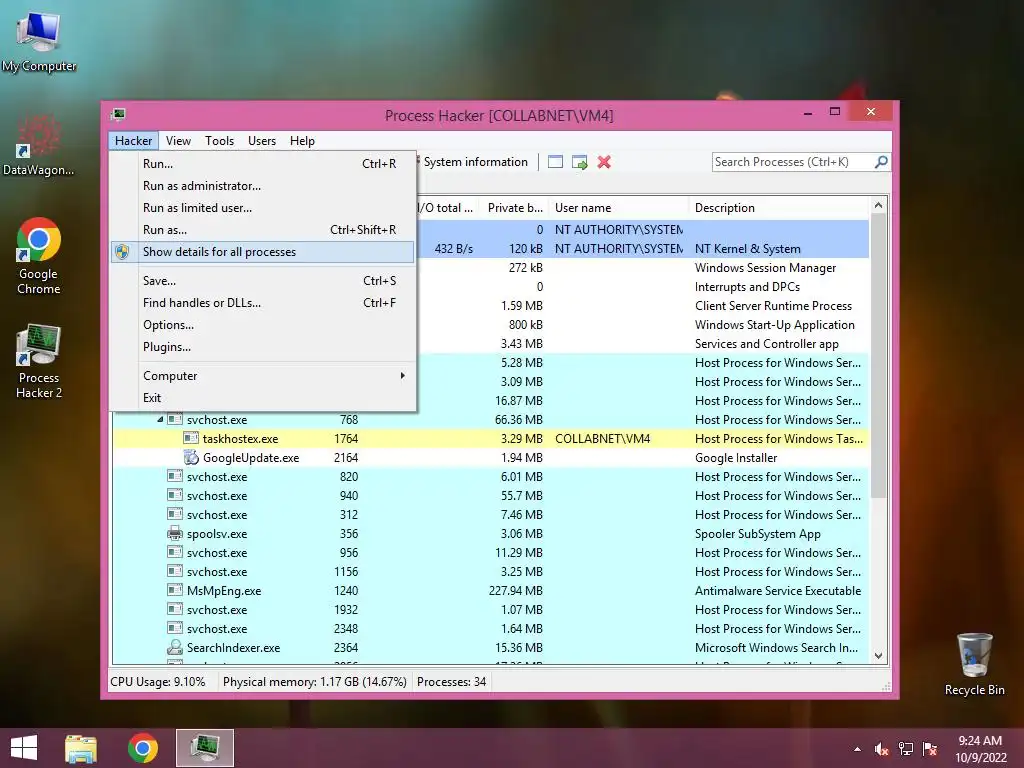The height and width of the screenshot is (768, 1024).
Task: Select svchost.exe with PID 312
Action: coord(491,515)
